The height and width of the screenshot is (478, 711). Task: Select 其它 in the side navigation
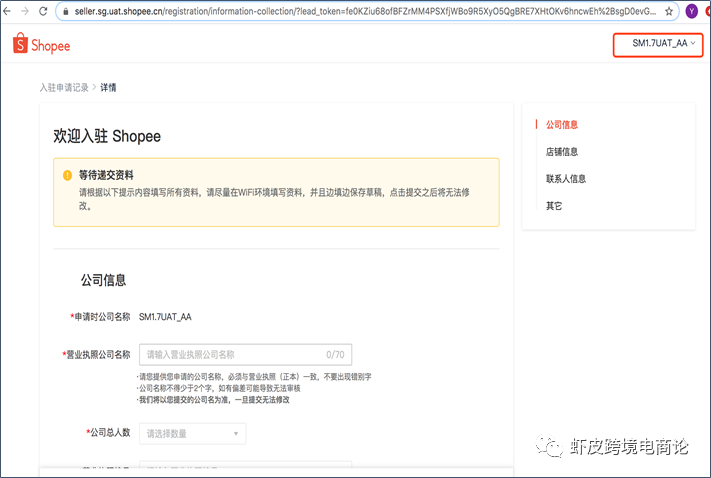(554, 206)
